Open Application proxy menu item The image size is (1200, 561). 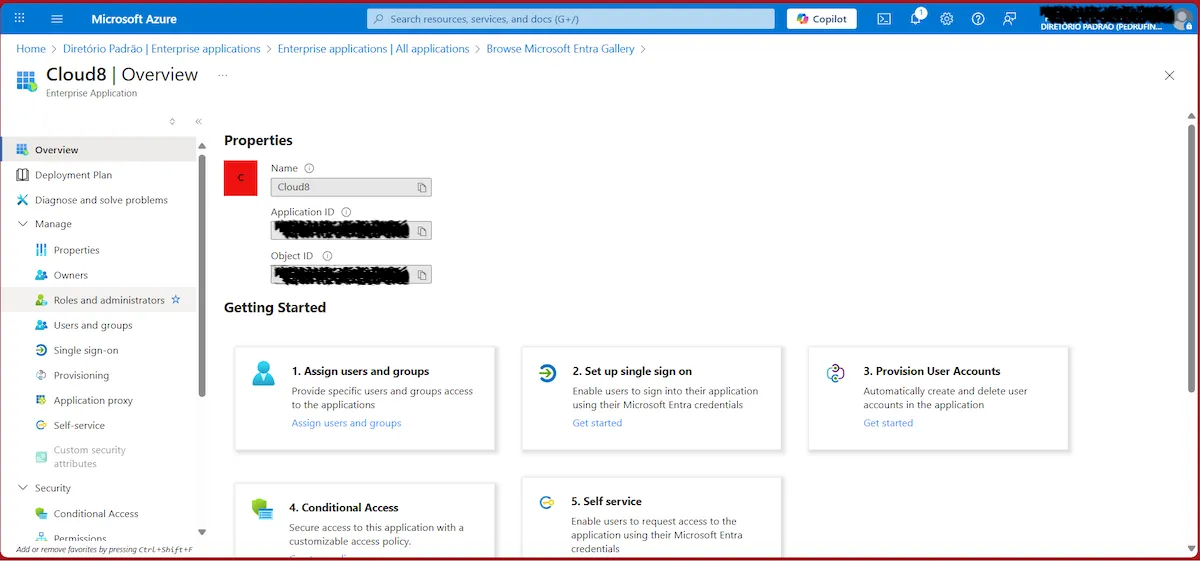[x=93, y=400]
